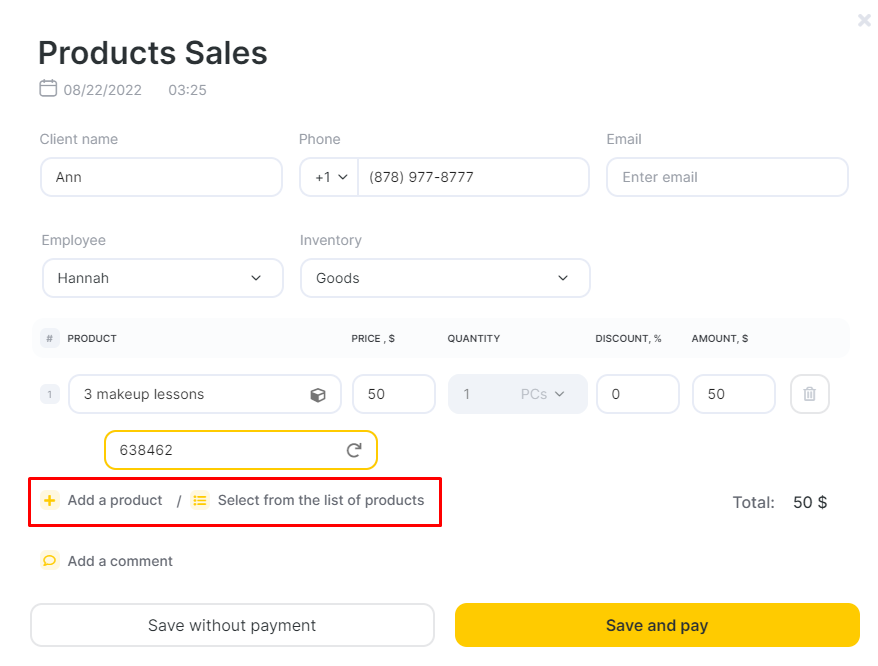The image size is (878, 666).
Task: Open the Goods inventory dropdown
Action: click(x=445, y=278)
